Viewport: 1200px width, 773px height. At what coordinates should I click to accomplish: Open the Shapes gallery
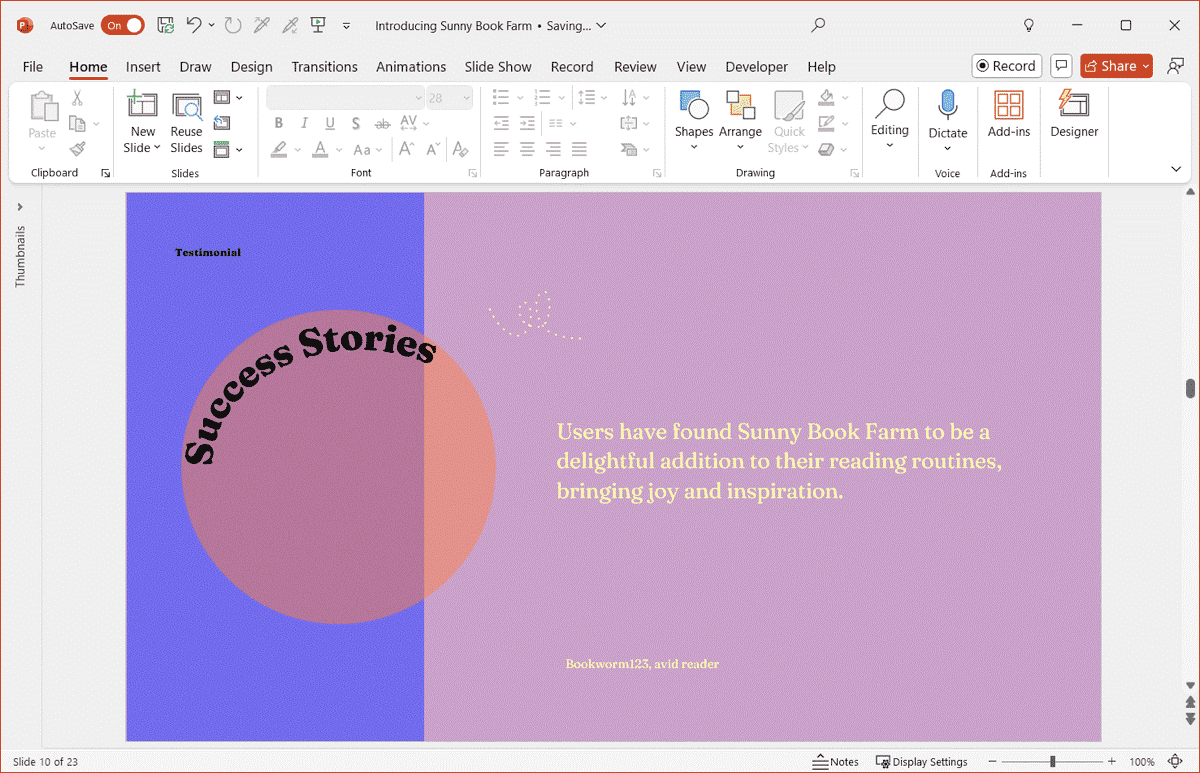click(694, 121)
